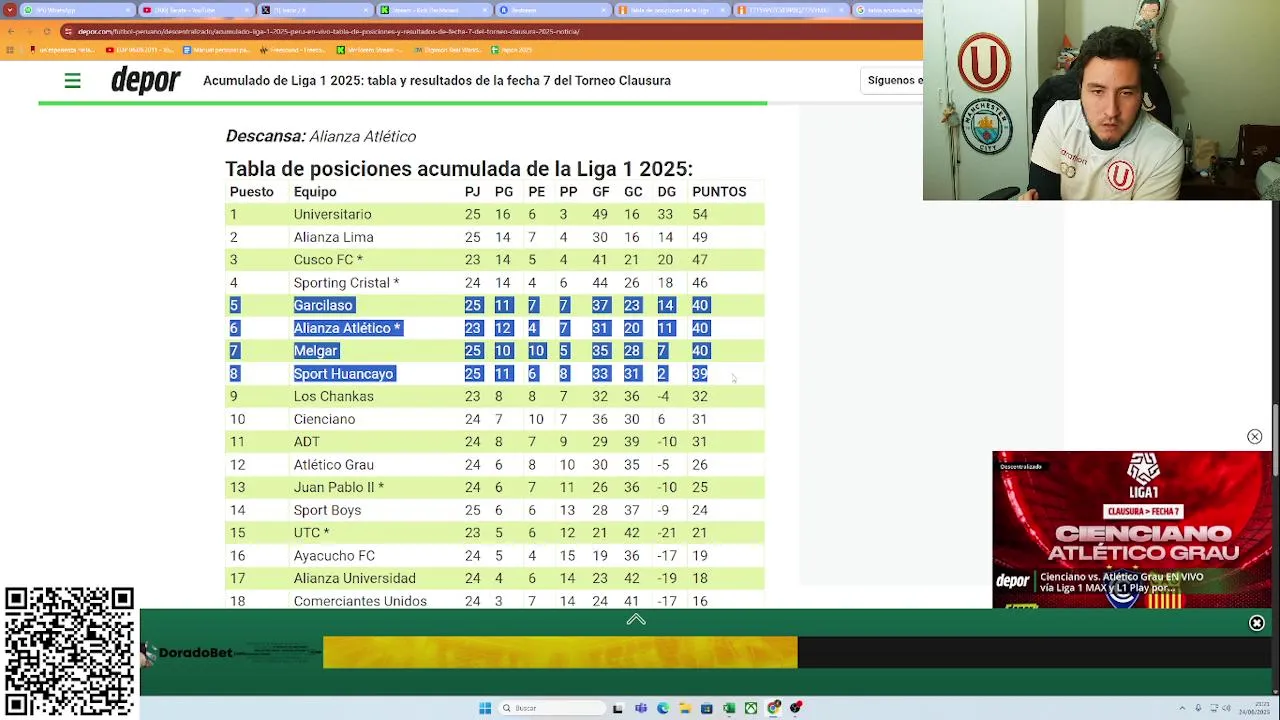
Task: Click 'Descansa: Alianza Atlético' text
Action: pyautogui.click(x=321, y=136)
